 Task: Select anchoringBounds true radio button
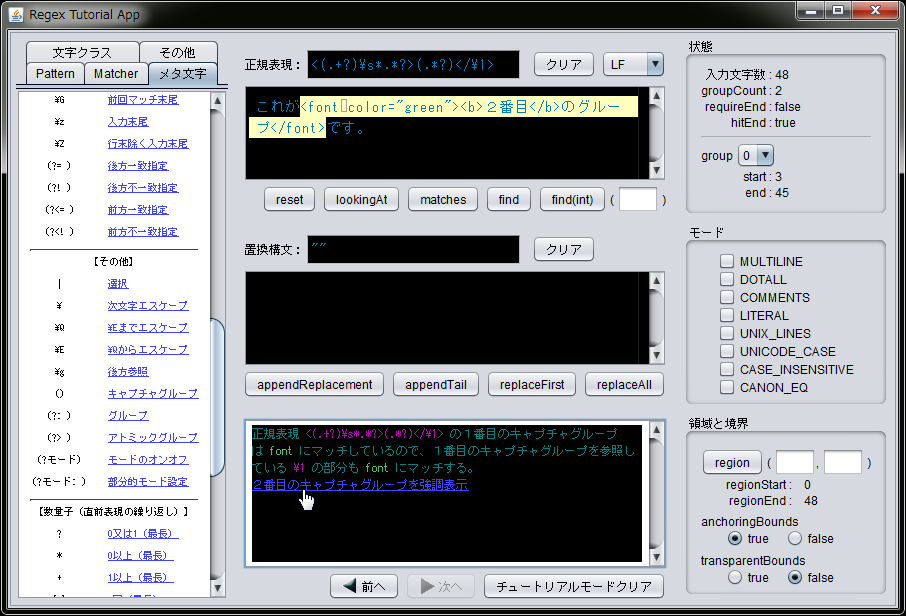(735, 538)
